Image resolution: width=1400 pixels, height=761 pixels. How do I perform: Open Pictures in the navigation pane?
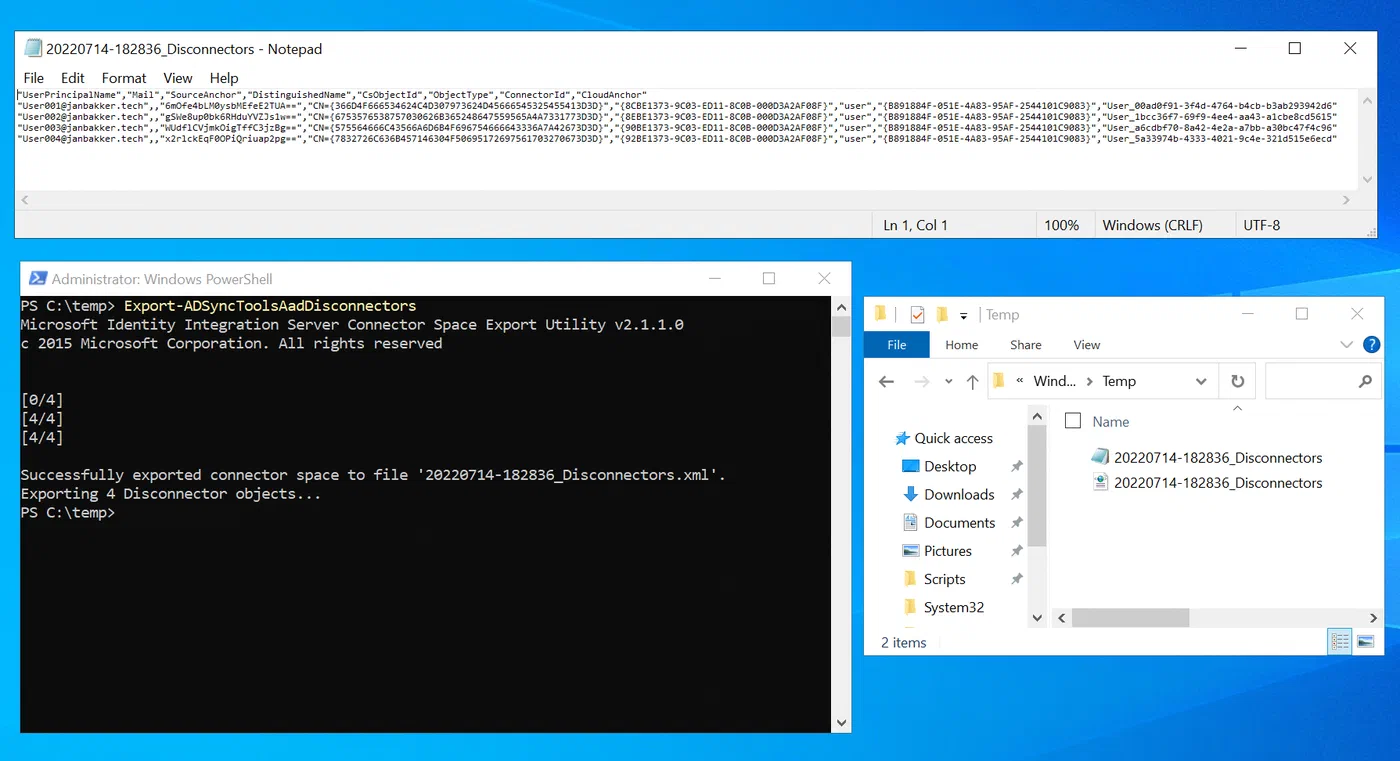tap(937, 550)
